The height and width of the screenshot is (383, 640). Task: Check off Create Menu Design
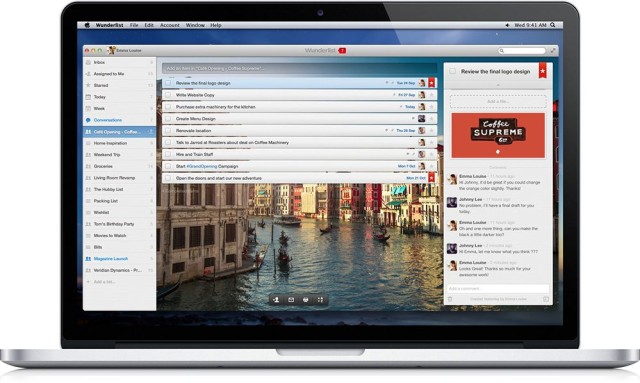168,118
